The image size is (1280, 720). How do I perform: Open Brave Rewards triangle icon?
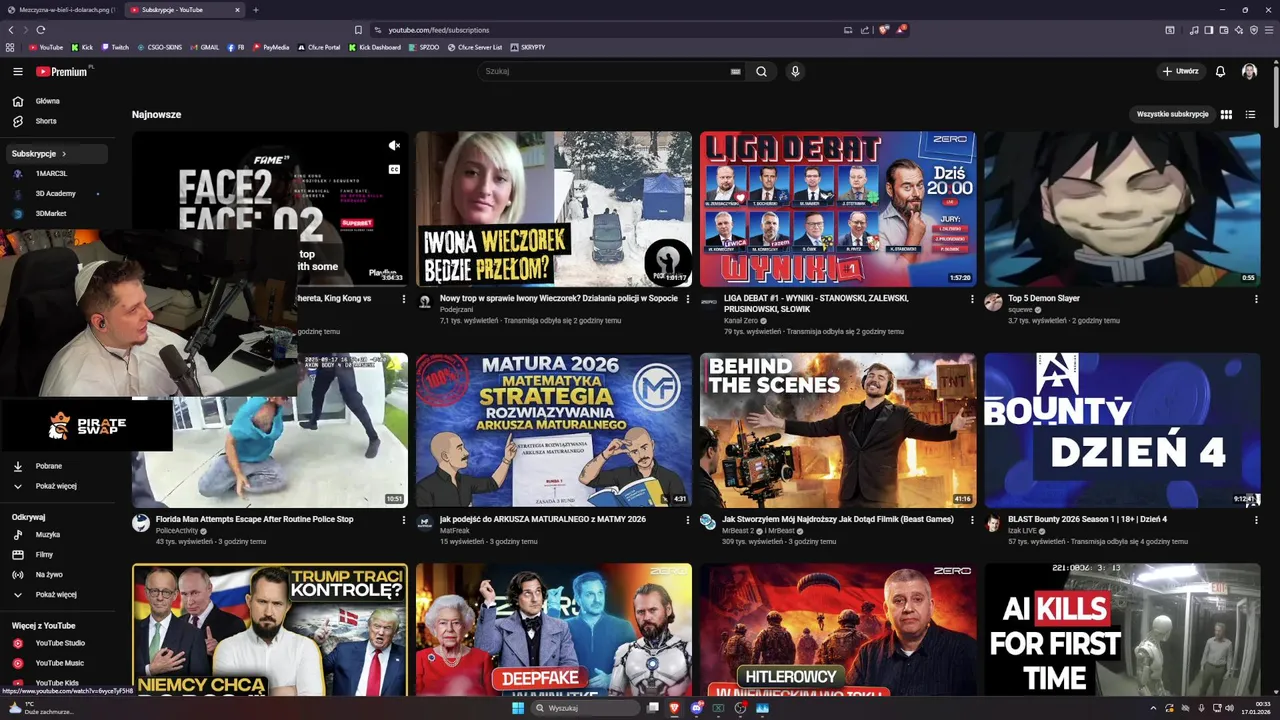coord(901,30)
